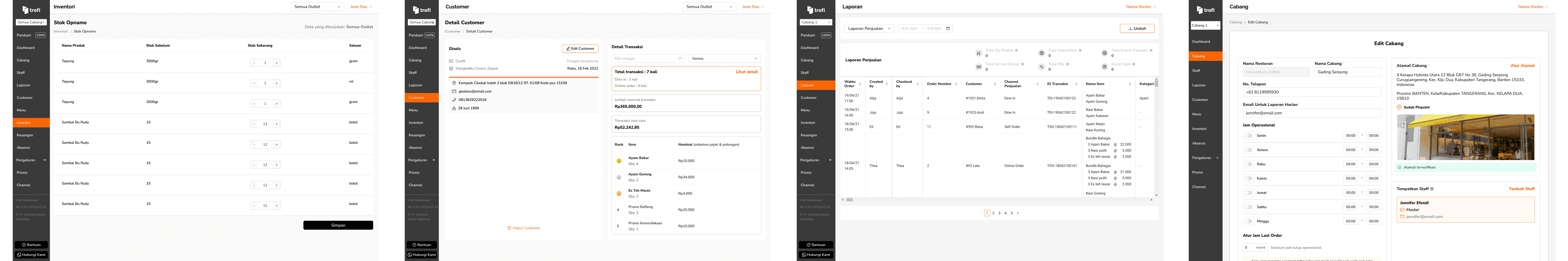Image resolution: width=1568 pixels, height=261 pixels.
Task: Click gold medal icon for Ayam Bakar
Action: [x=619, y=161]
